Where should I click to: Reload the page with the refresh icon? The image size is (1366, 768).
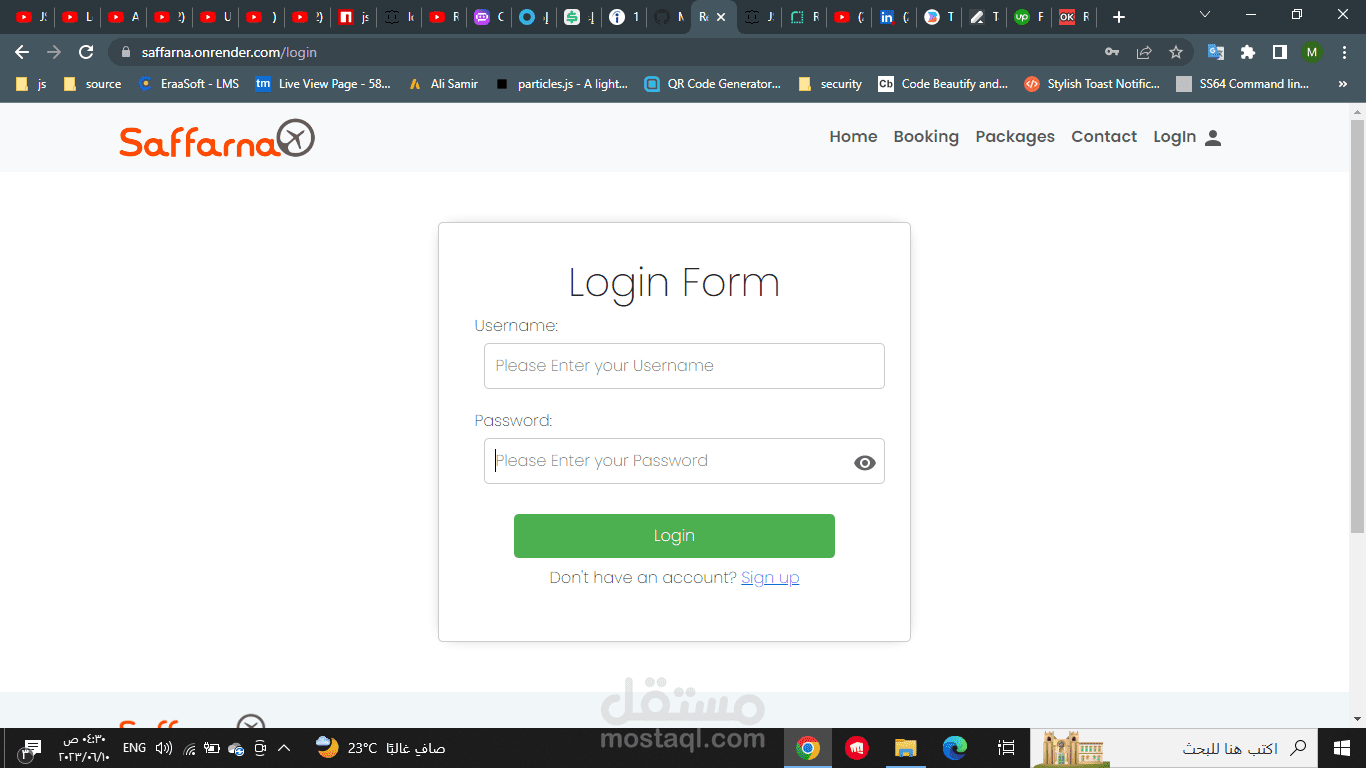[86, 52]
